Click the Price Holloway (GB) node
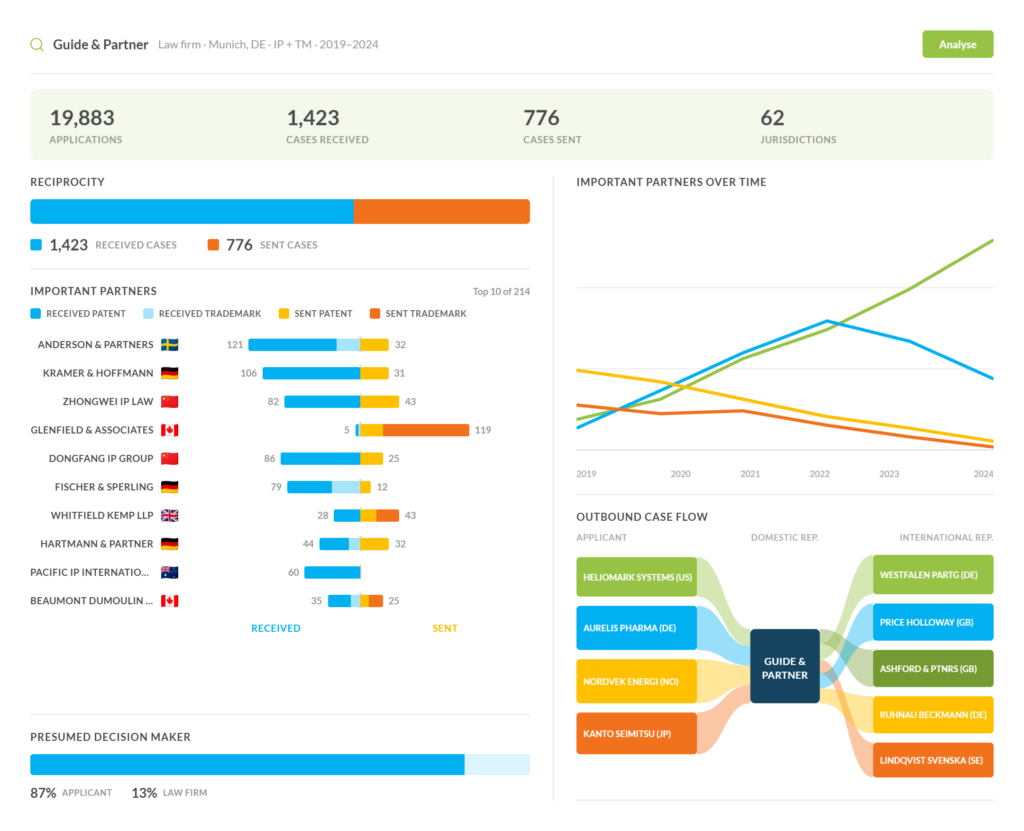Image resolution: width=1024 pixels, height=831 pixels. (933, 622)
